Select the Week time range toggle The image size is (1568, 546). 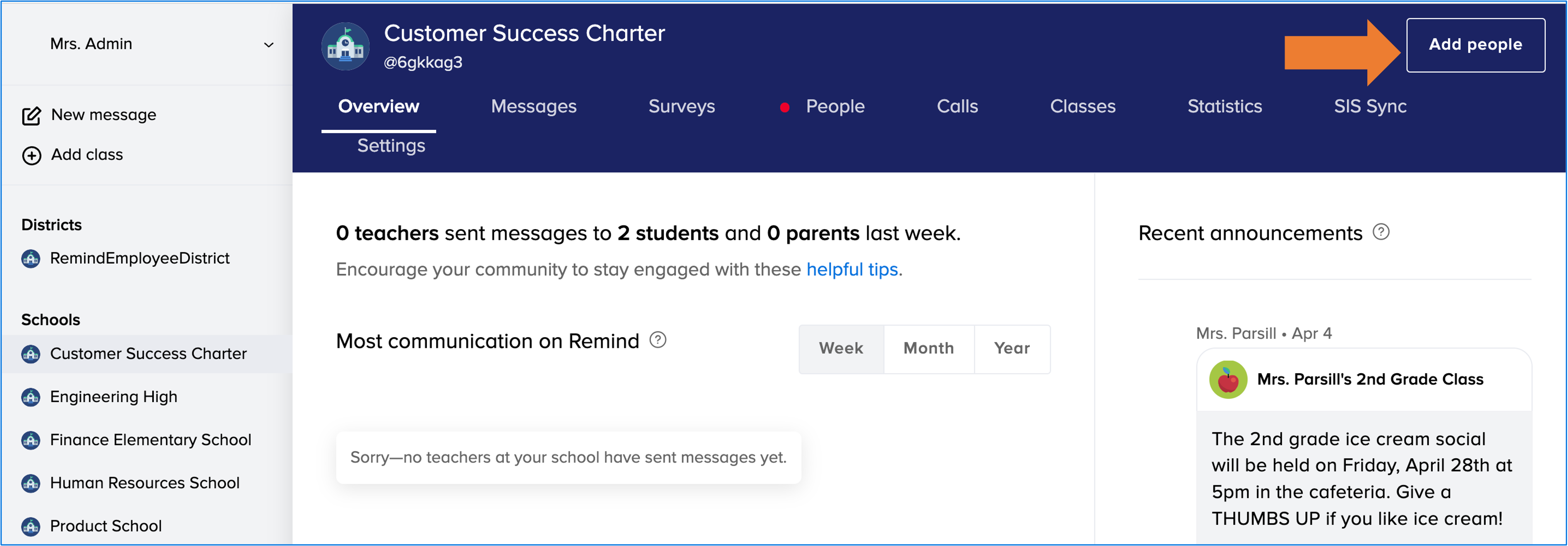click(841, 349)
